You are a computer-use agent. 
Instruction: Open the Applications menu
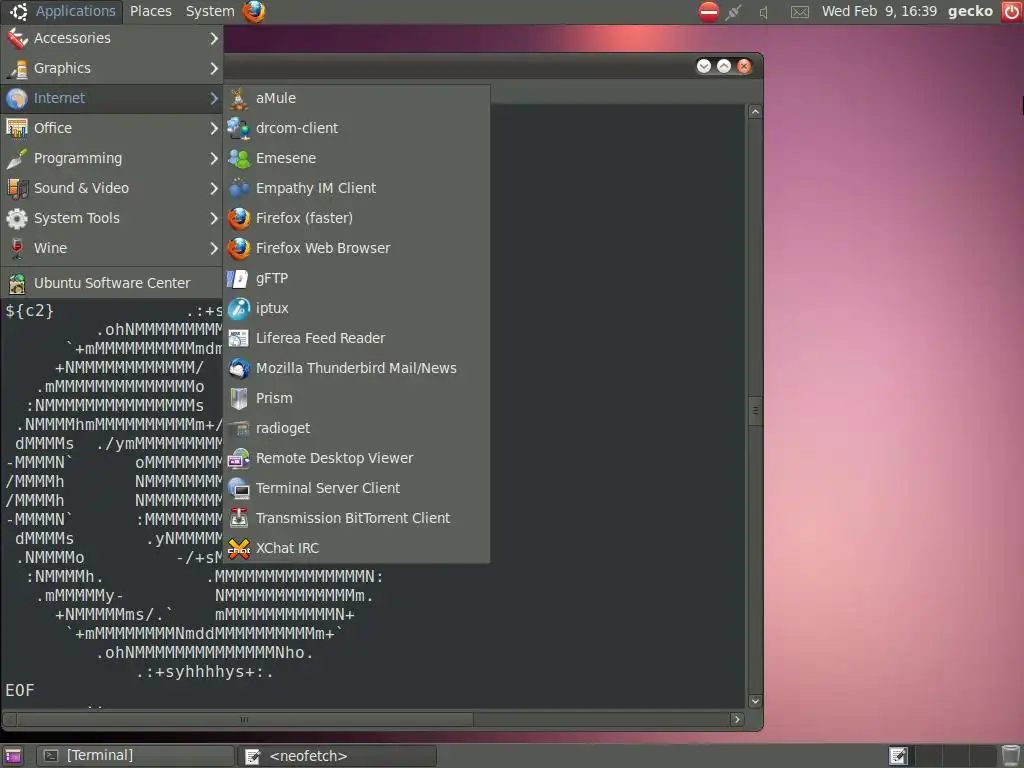(63, 11)
